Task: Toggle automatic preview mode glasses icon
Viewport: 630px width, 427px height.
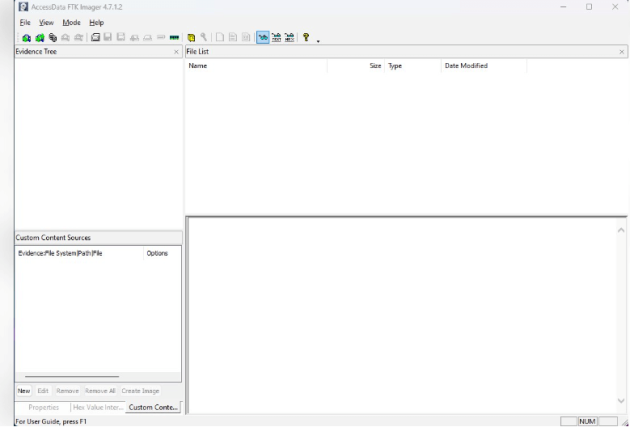Action: pyautogui.click(x=263, y=38)
